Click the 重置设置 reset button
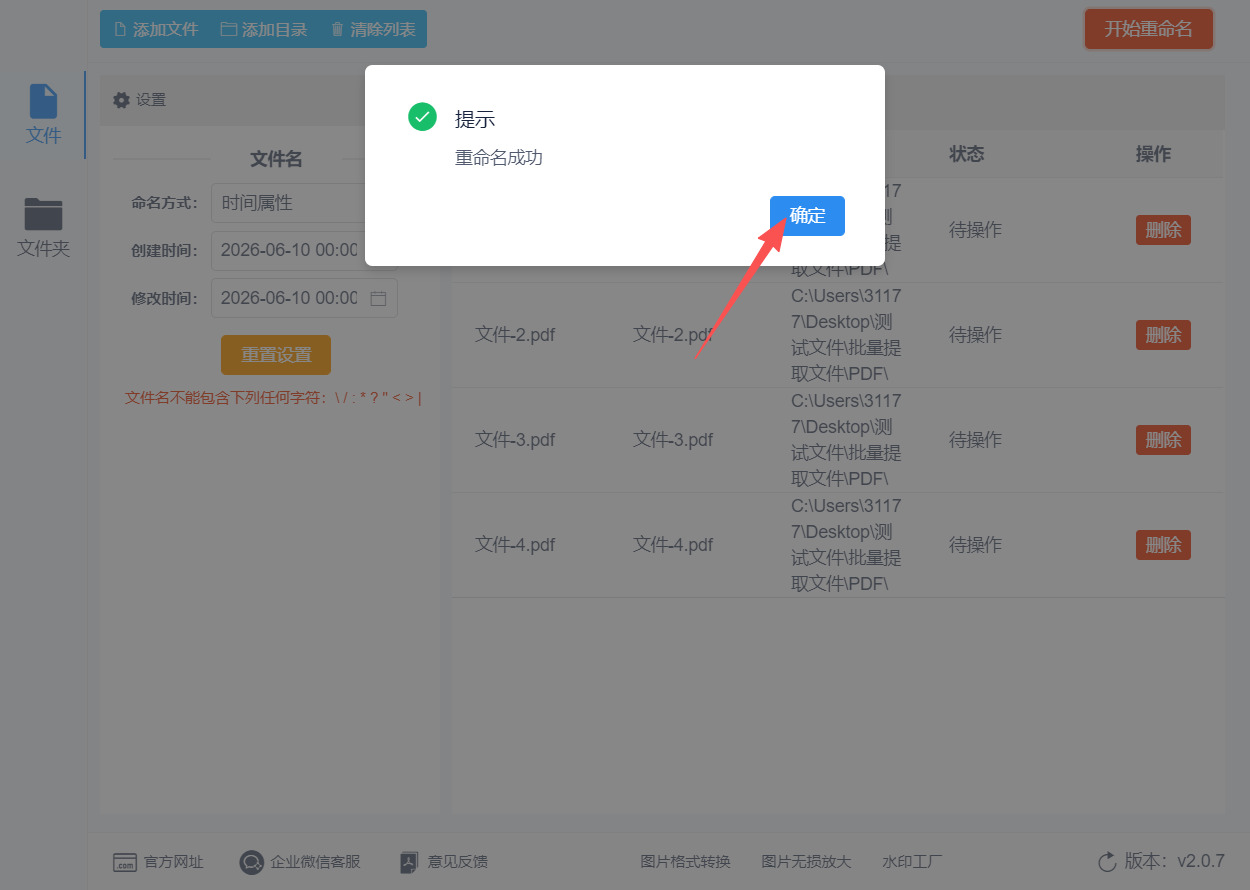The width and height of the screenshot is (1250, 890). pos(276,355)
